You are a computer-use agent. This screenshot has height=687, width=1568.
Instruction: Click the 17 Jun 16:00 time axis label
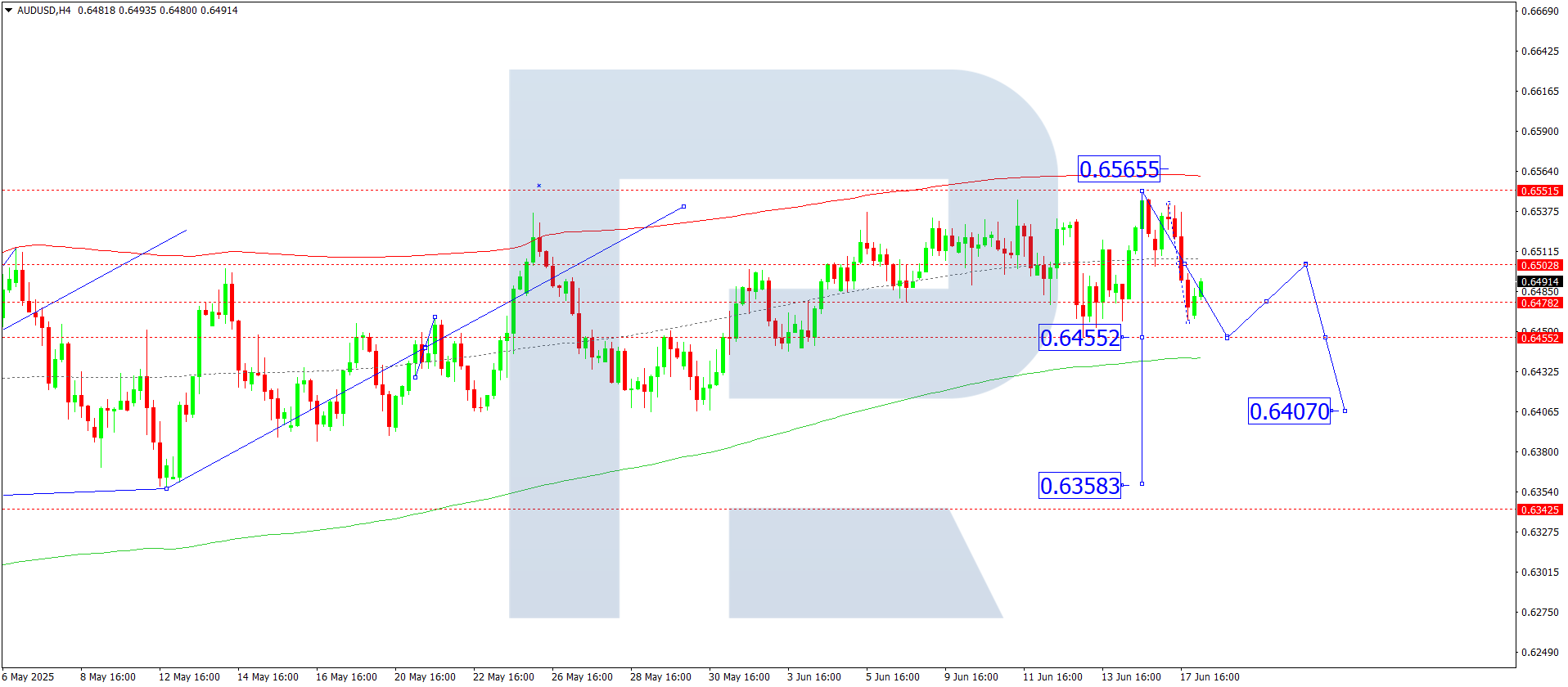[1209, 676]
